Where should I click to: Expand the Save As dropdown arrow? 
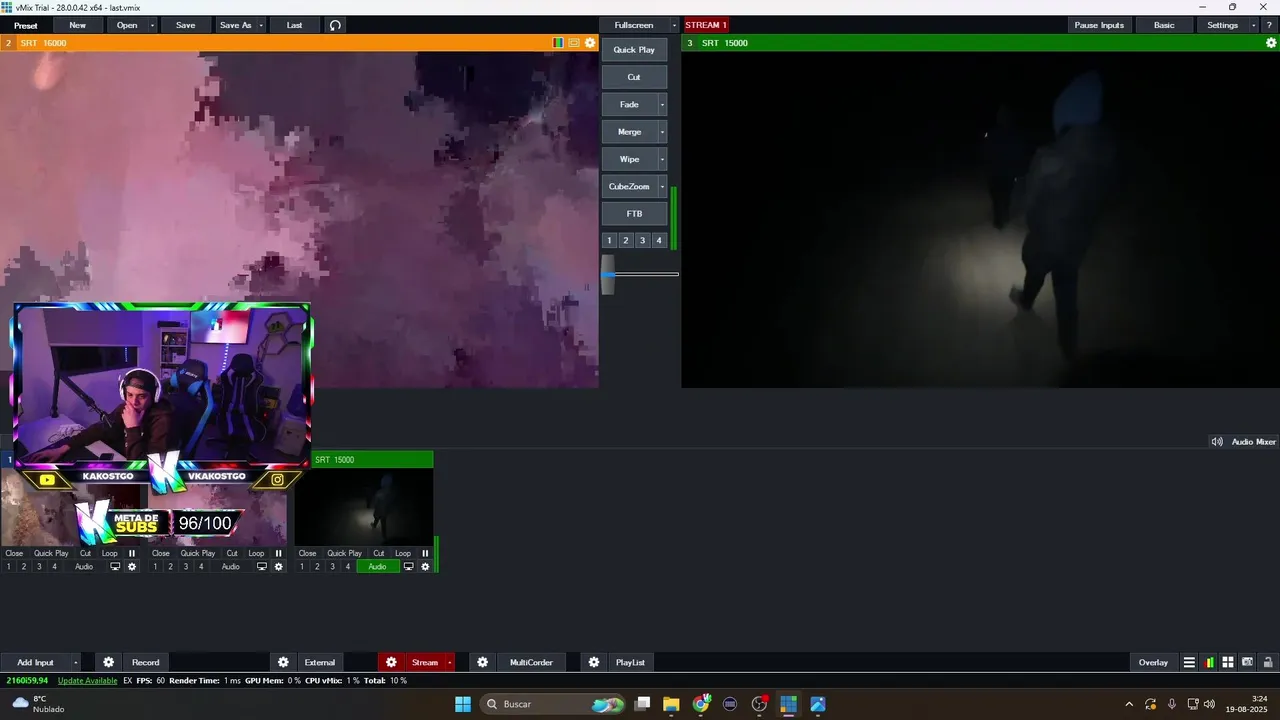click(262, 25)
